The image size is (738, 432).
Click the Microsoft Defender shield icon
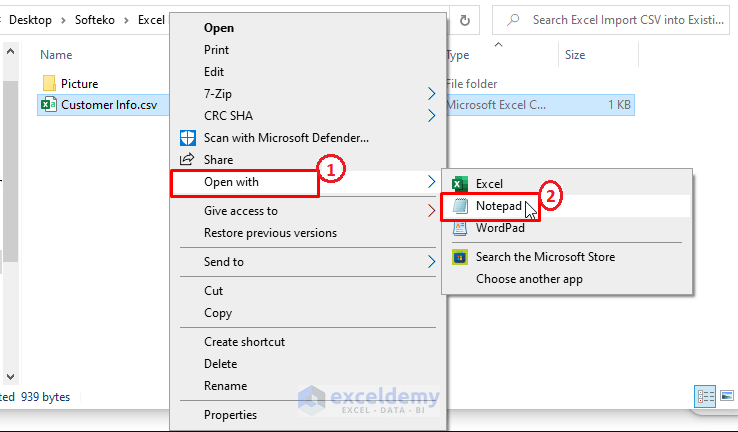pyautogui.click(x=186, y=137)
